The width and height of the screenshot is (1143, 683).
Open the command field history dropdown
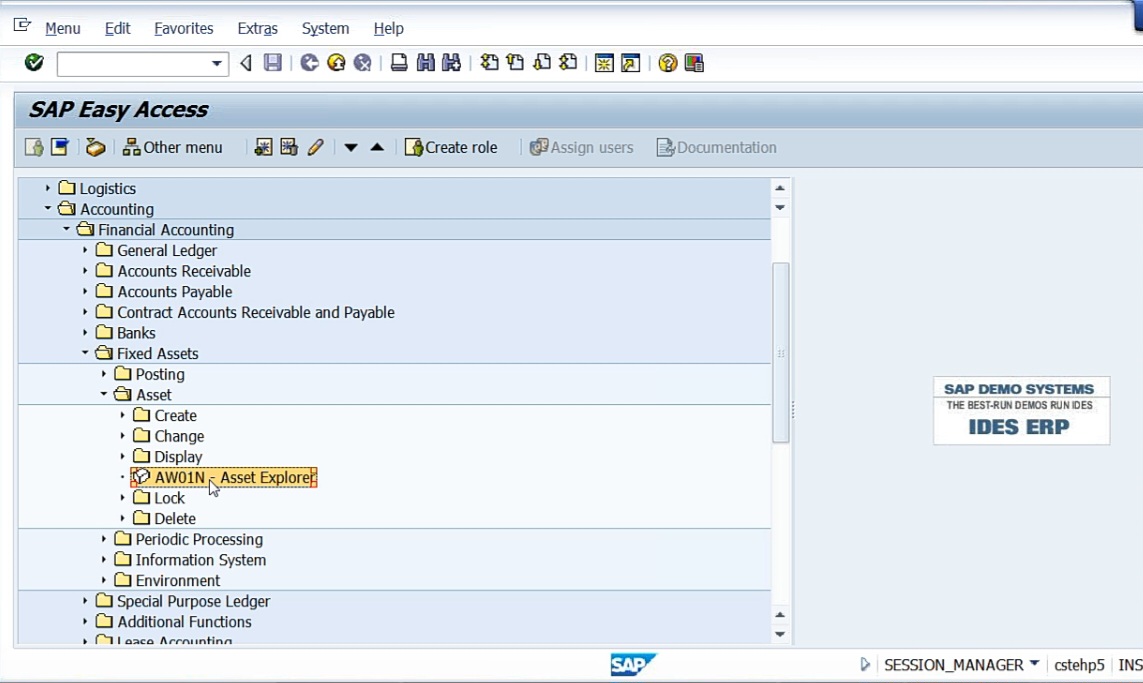[216, 63]
